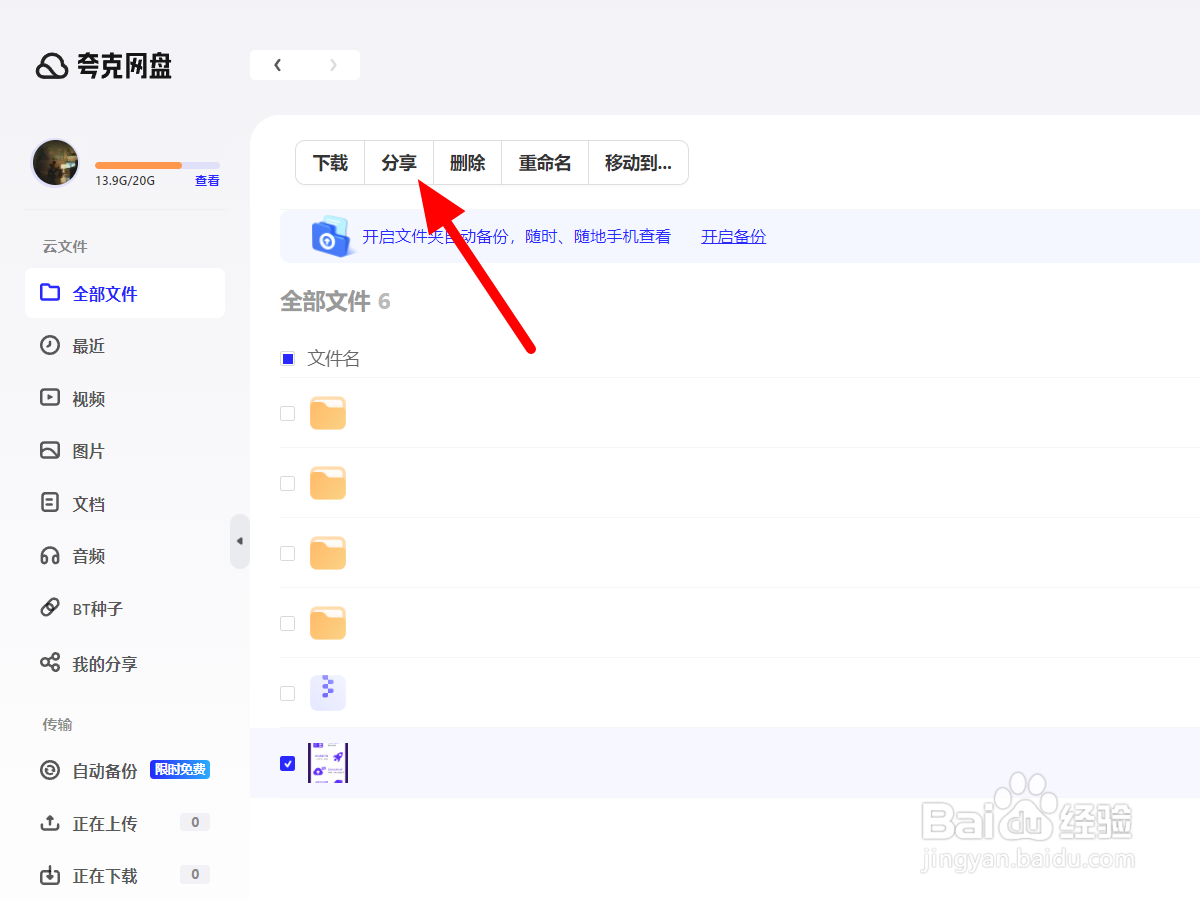This screenshot has width=1200, height=900.
Task: Open the second folder in the list
Action: pos(328,483)
